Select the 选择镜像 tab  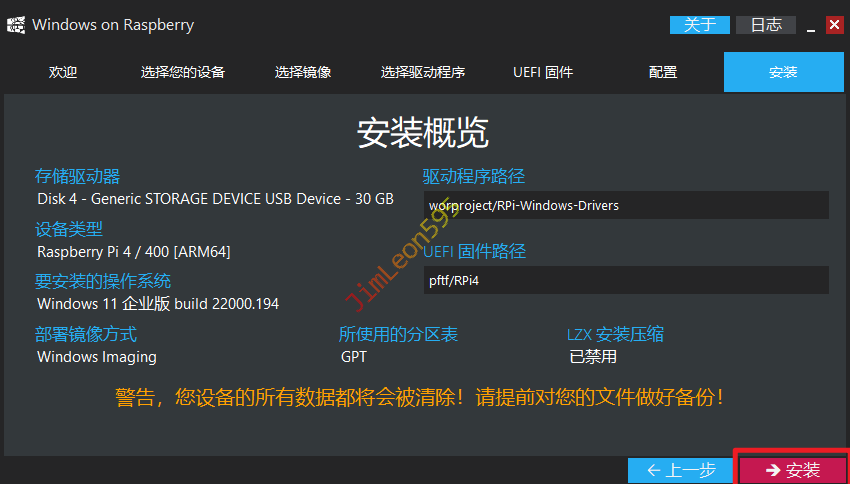point(303,72)
